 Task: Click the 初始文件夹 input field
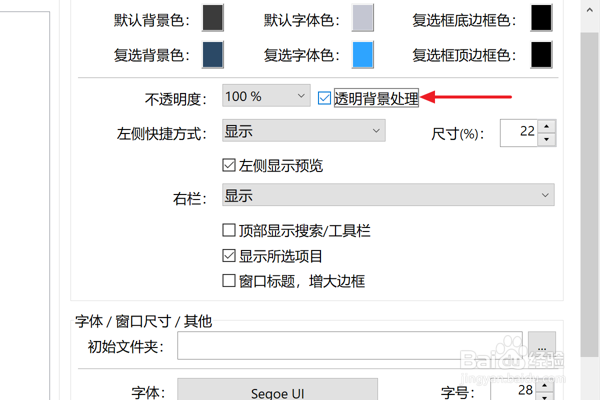pyautogui.click(x=350, y=346)
